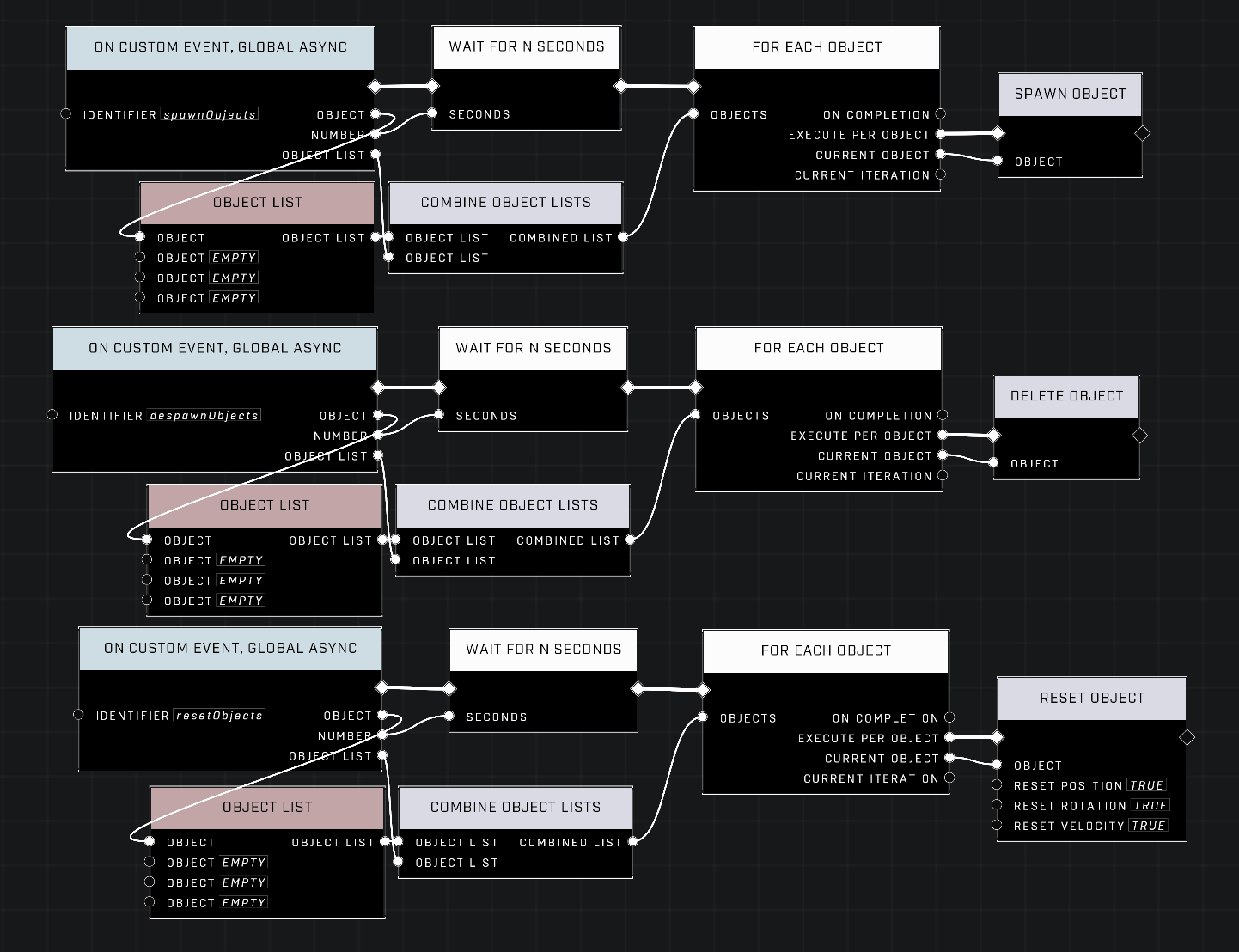Select the topmost pink Object List node header
This screenshot has height=952, width=1239.
pyautogui.click(x=257, y=203)
